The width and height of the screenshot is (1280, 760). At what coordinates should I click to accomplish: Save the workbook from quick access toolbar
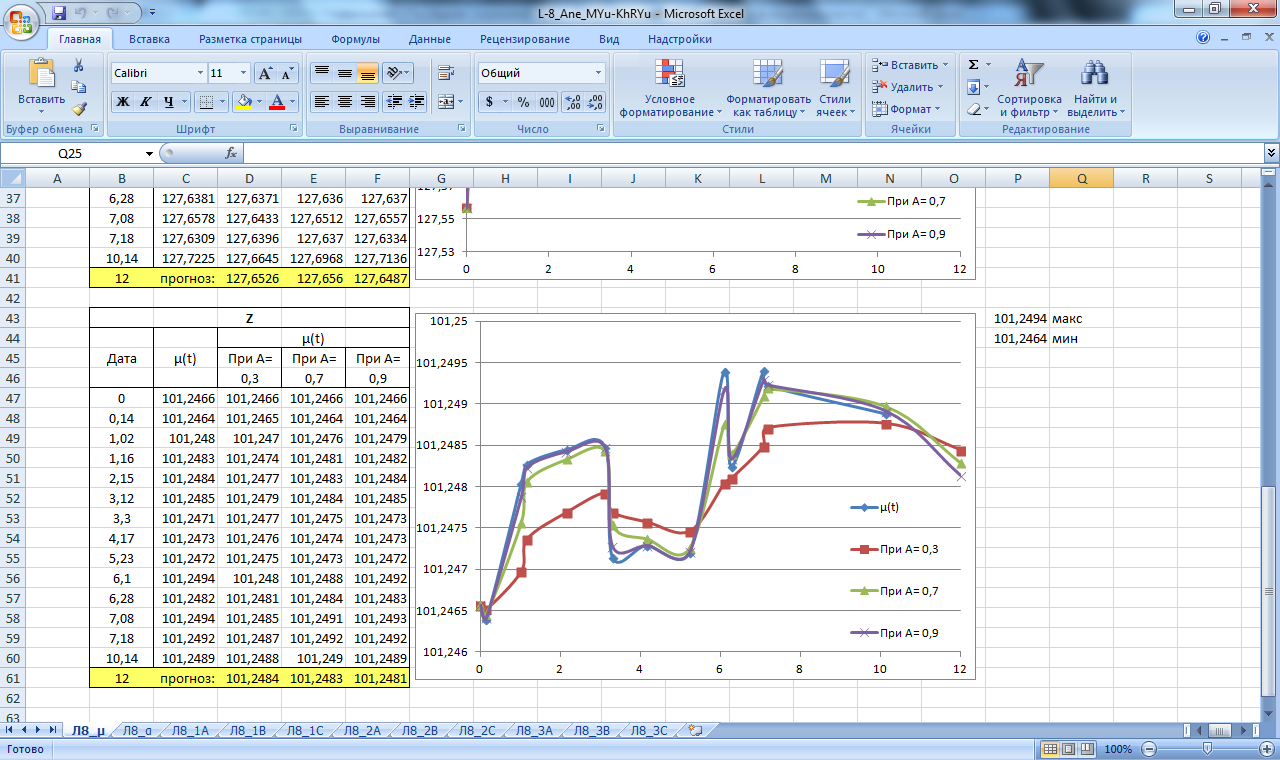tap(58, 13)
